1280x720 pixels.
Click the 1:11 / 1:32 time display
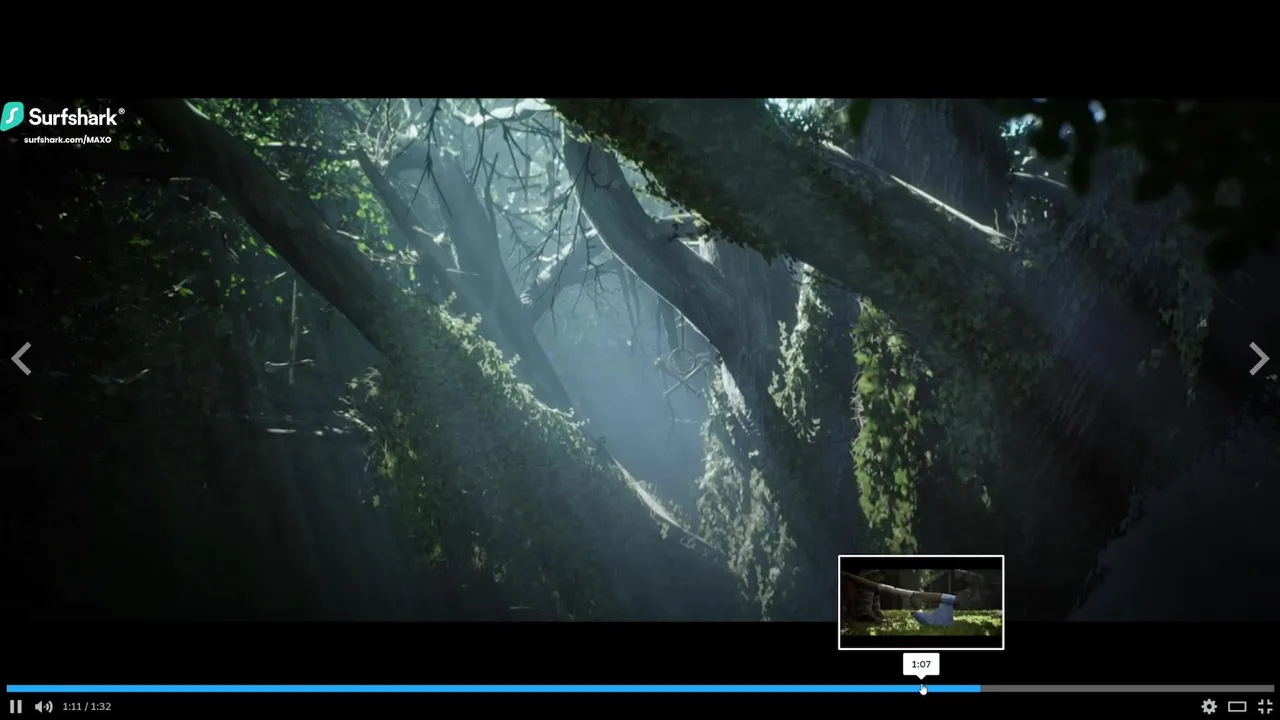coord(87,706)
